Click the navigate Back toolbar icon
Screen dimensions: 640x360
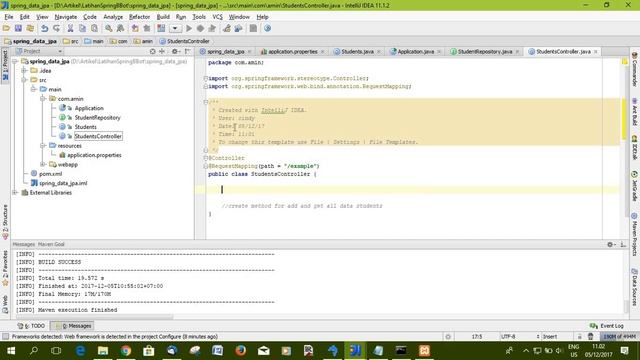point(135,28)
